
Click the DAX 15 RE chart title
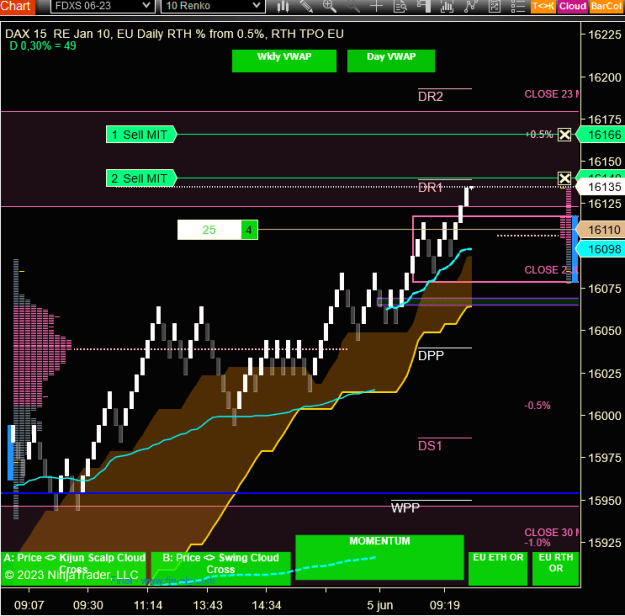coord(174,34)
